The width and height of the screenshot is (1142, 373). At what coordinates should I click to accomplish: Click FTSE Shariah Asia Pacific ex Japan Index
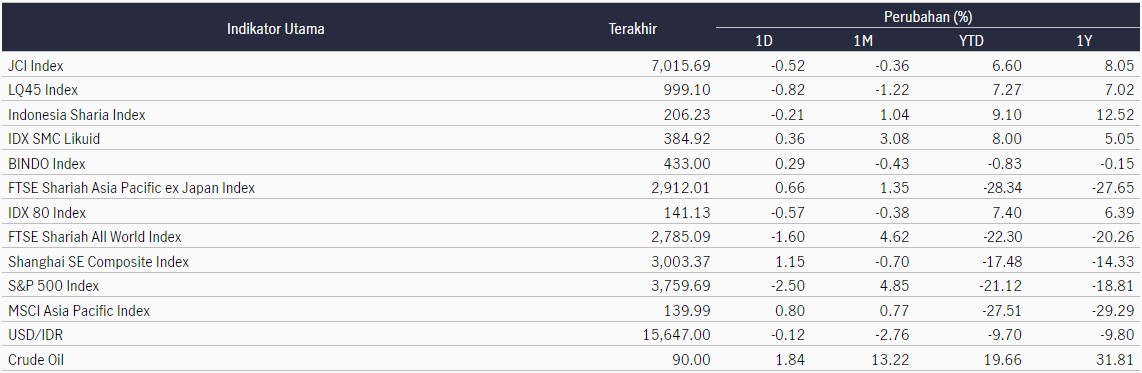[x=131, y=188]
